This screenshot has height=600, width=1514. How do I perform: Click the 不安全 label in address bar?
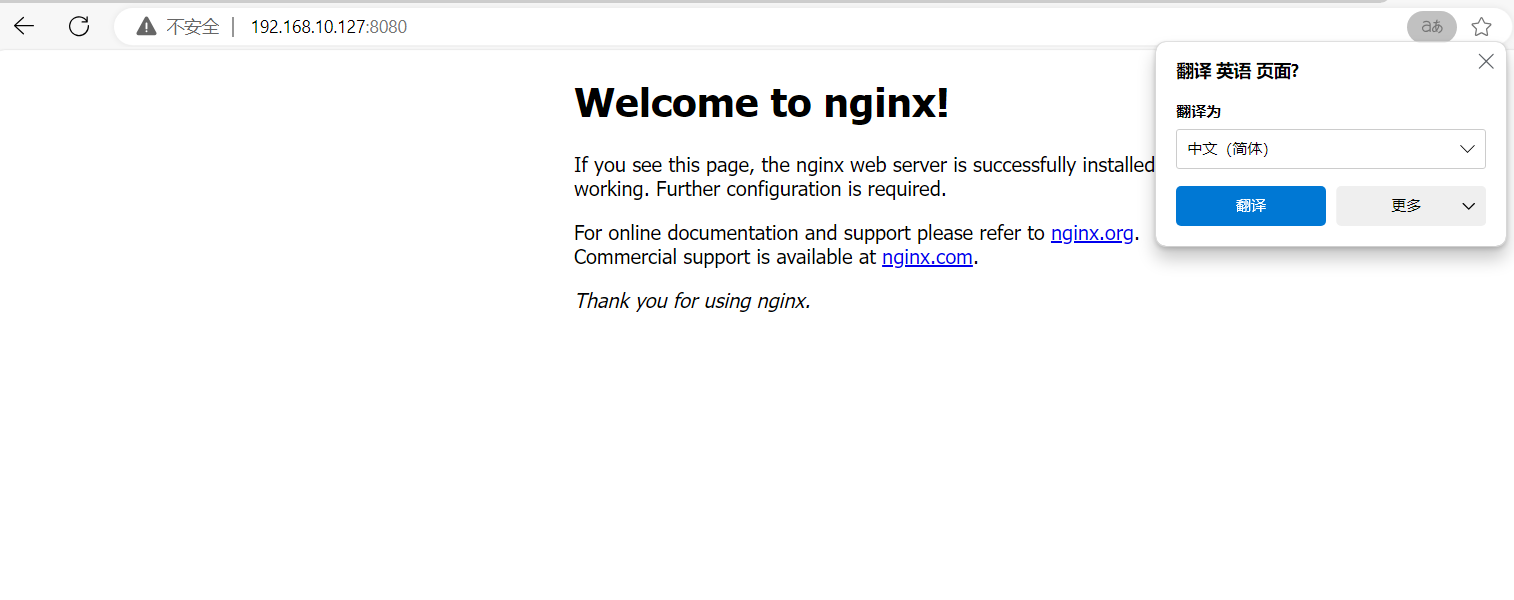click(x=192, y=27)
